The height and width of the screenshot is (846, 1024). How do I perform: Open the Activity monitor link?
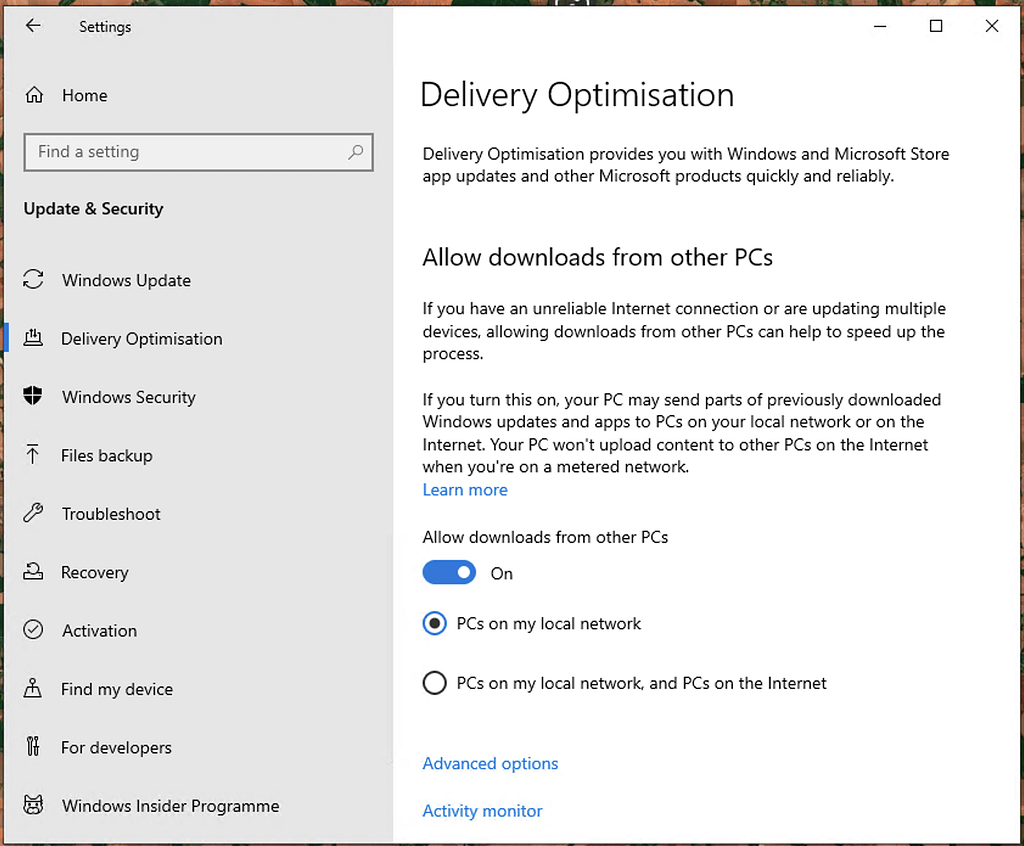click(x=482, y=811)
